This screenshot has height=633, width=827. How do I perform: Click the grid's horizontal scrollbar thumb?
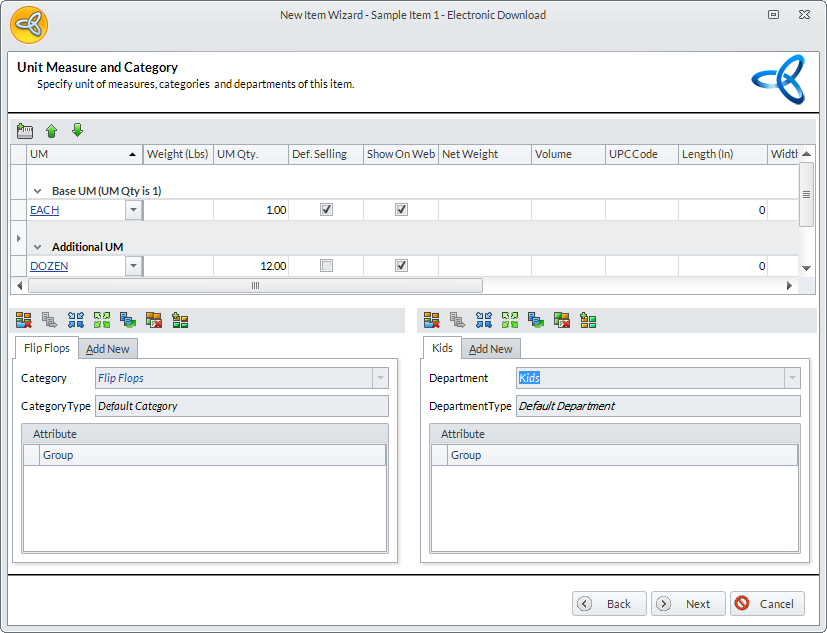coord(255,286)
